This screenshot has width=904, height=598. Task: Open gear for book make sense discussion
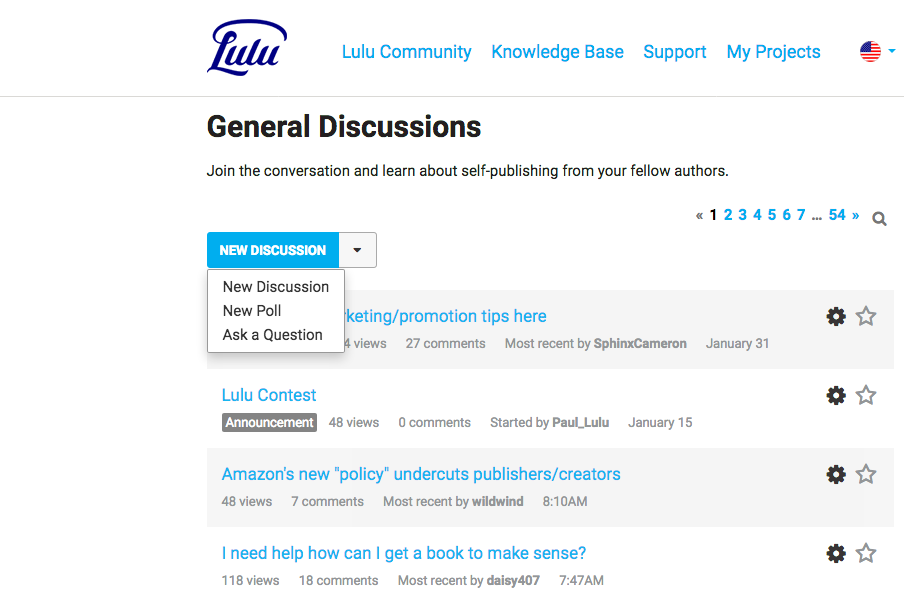(836, 553)
